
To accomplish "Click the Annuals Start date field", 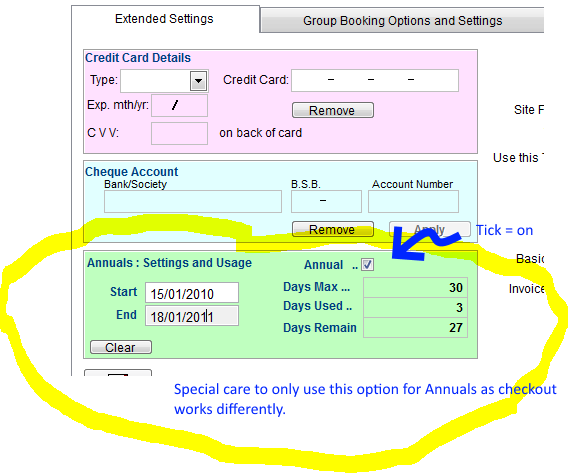I will tap(192, 293).
